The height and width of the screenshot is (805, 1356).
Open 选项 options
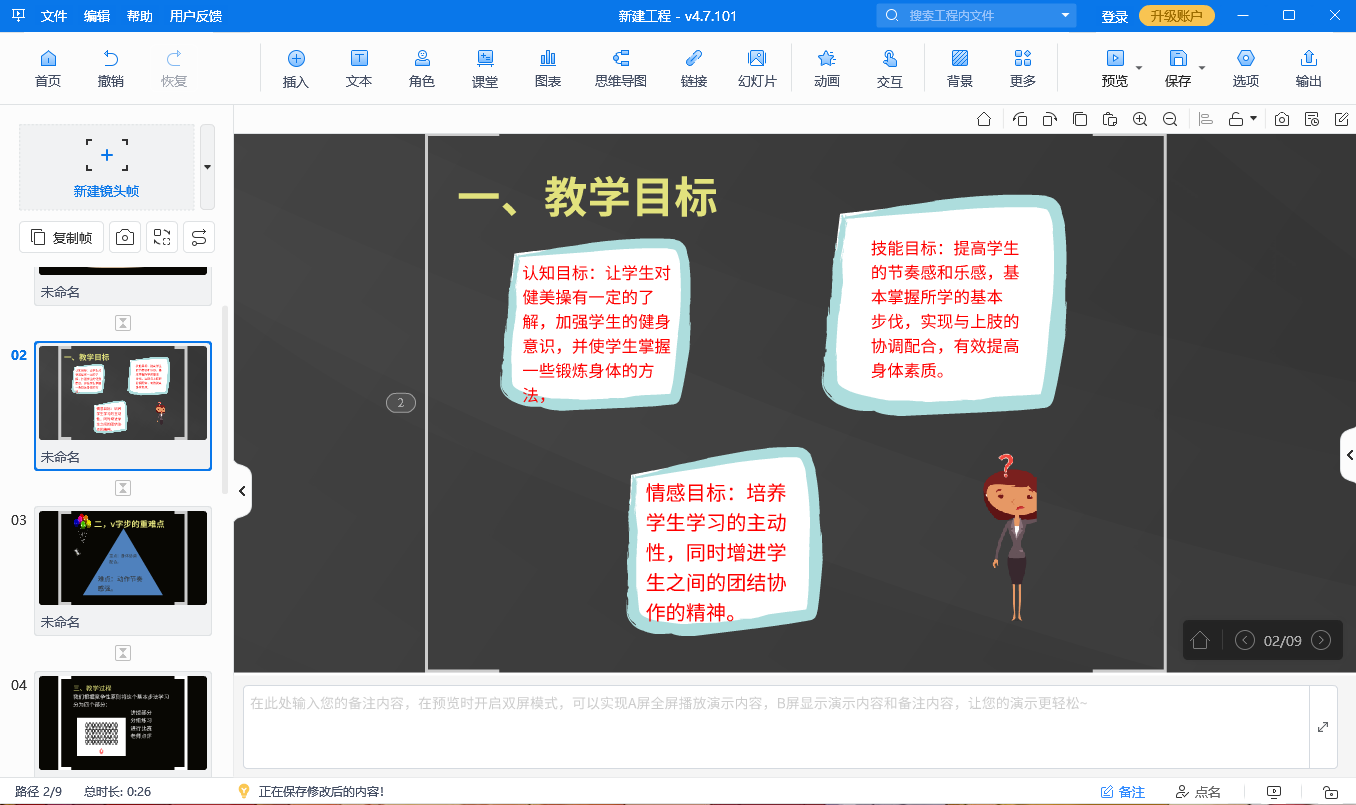click(1246, 68)
